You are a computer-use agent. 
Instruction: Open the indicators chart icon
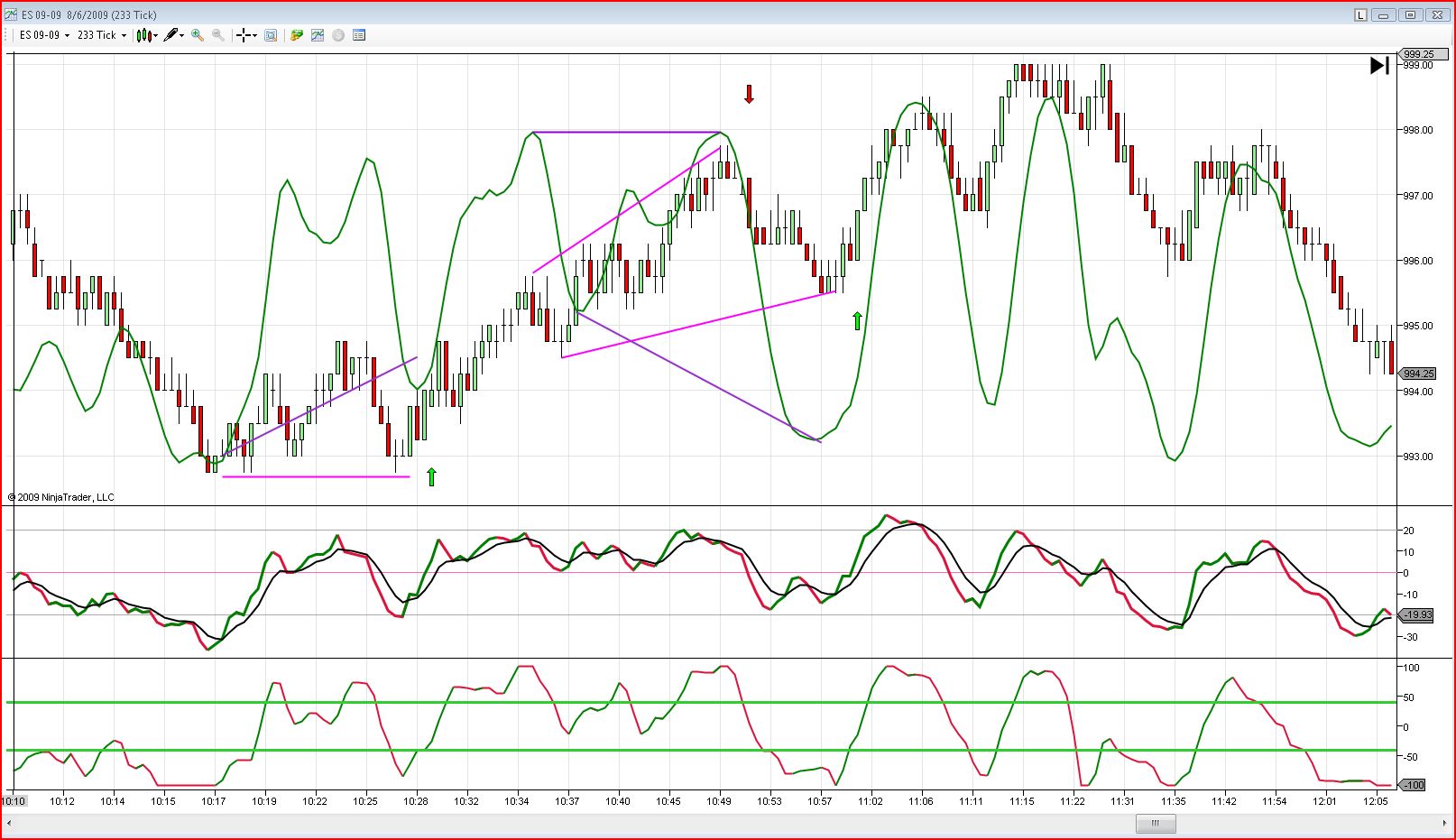318,35
